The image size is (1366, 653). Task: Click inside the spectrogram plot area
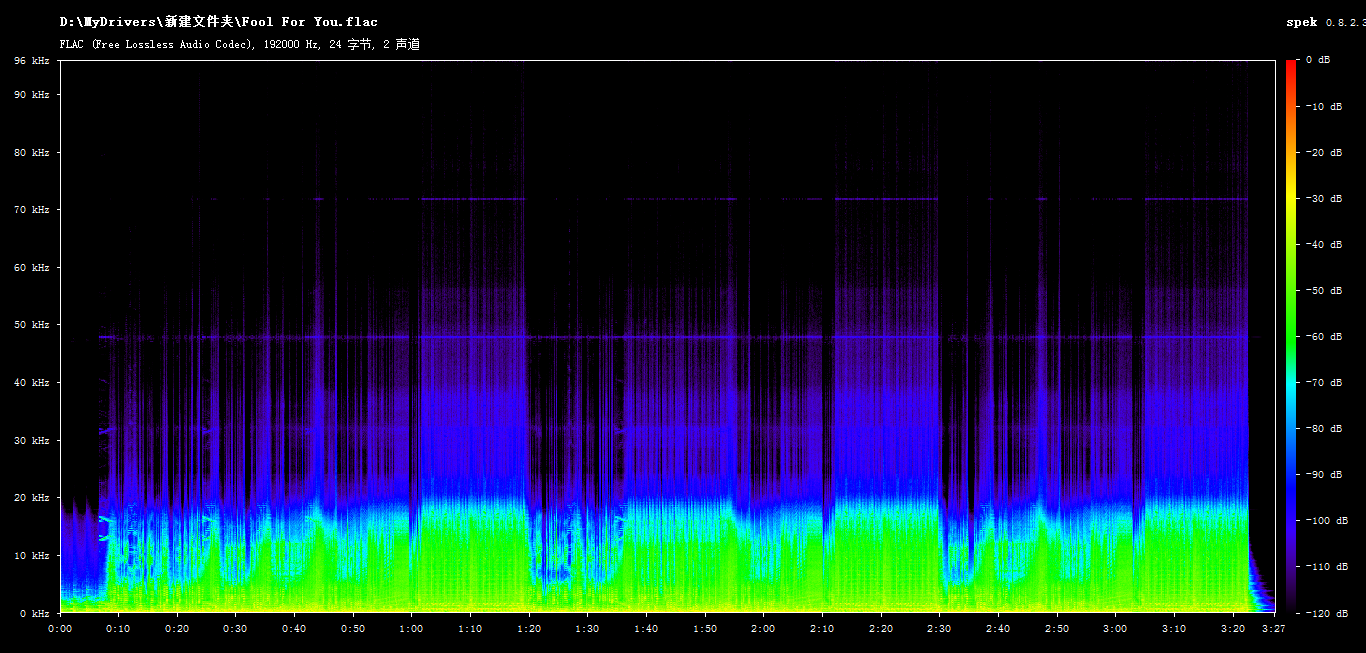667,336
